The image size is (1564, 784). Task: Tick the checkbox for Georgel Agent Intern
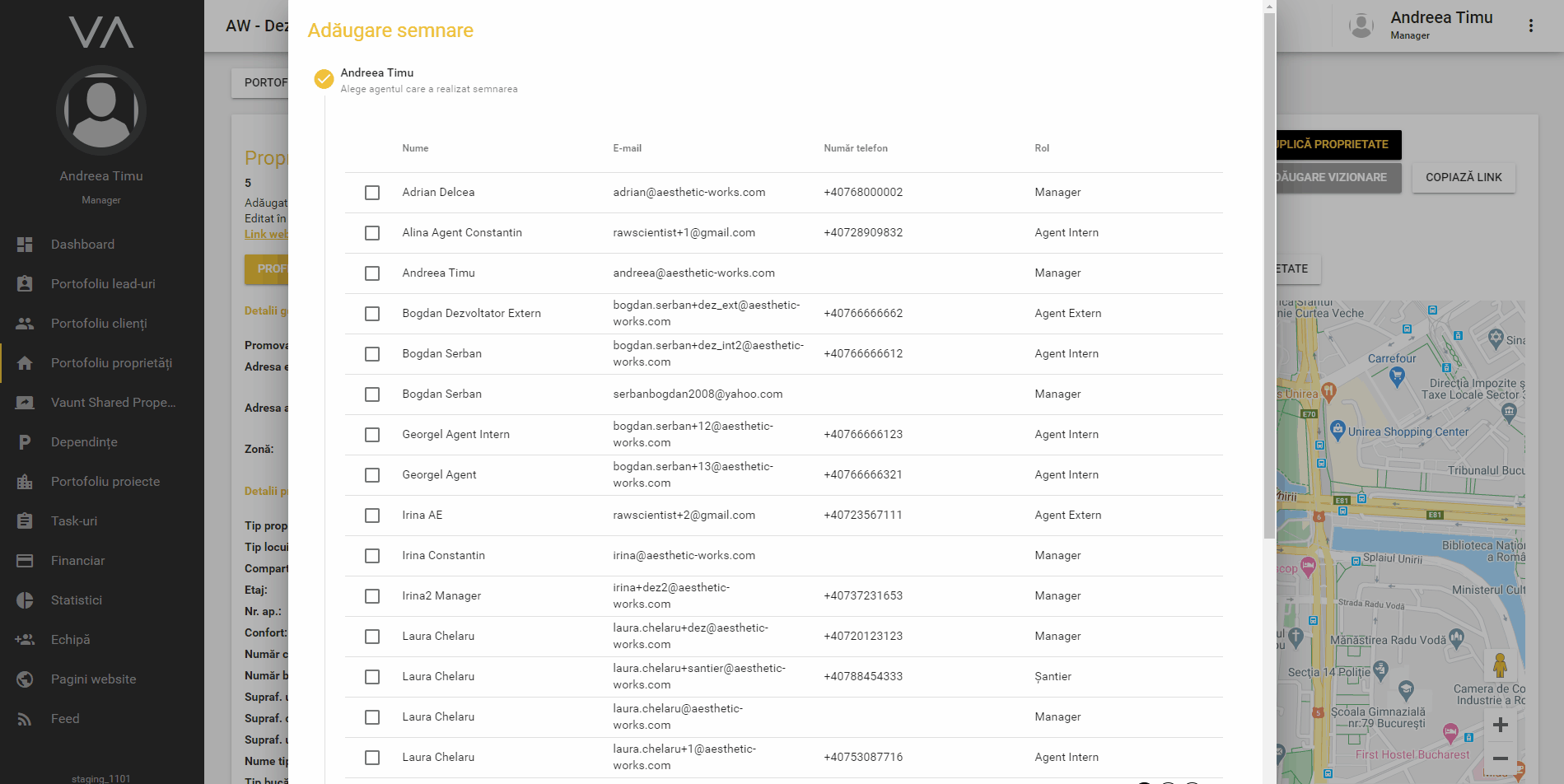(x=372, y=435)
